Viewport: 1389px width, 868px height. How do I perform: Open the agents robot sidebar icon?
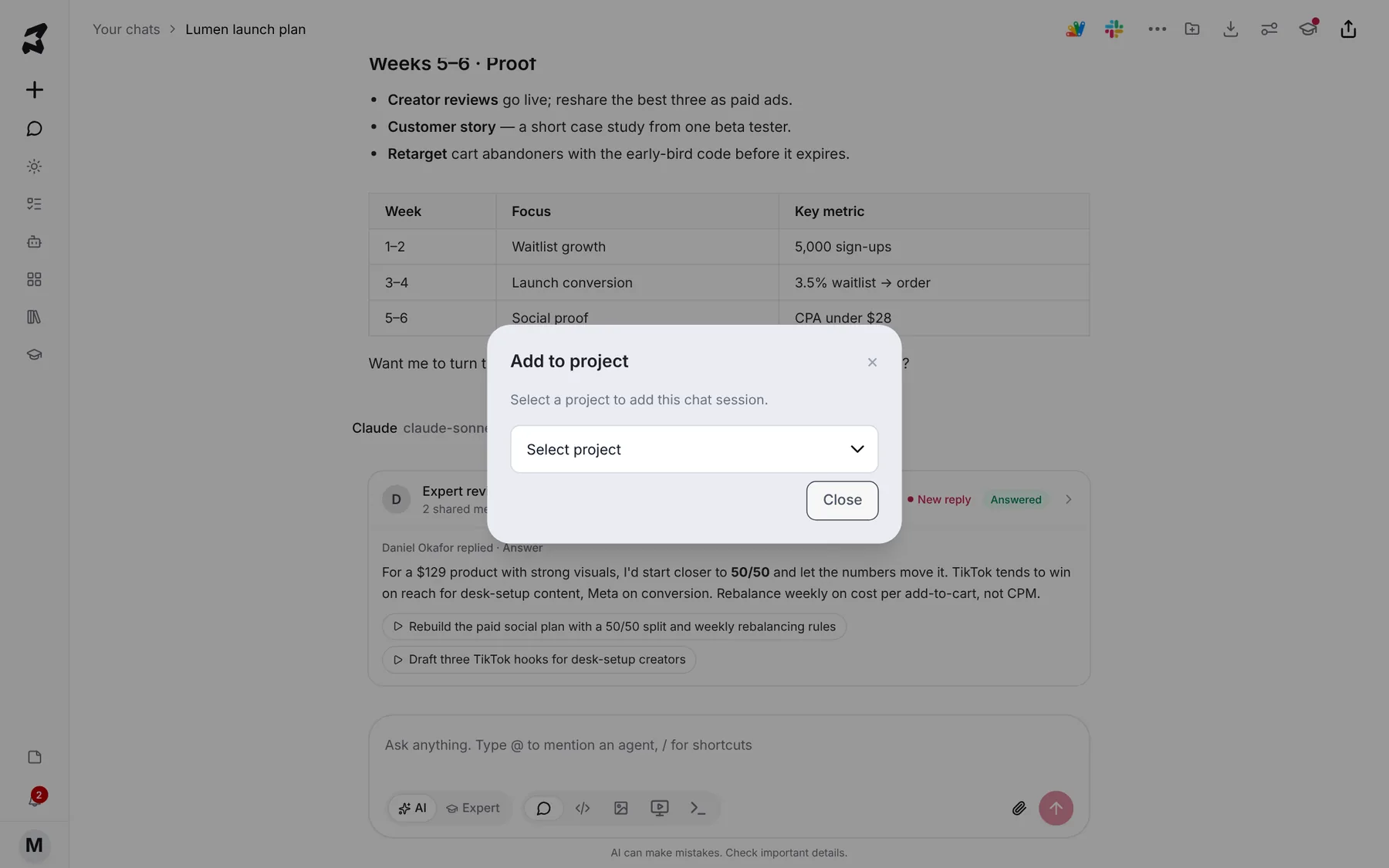coord(34,241)
